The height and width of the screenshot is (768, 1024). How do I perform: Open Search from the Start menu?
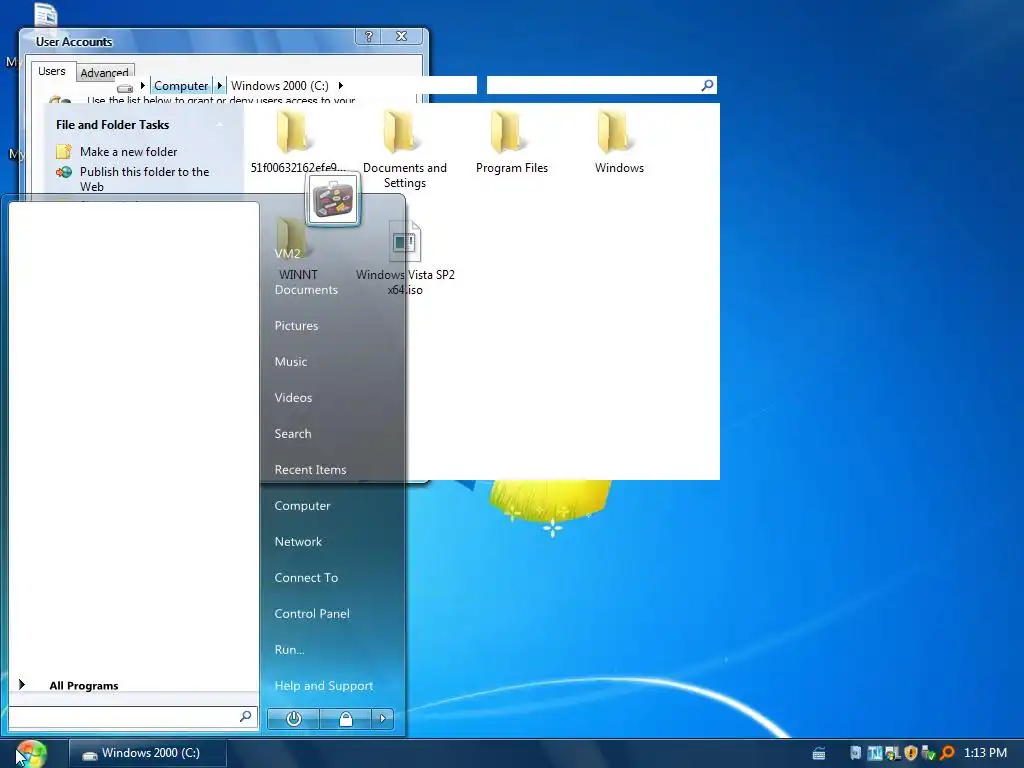coord(293,434)
